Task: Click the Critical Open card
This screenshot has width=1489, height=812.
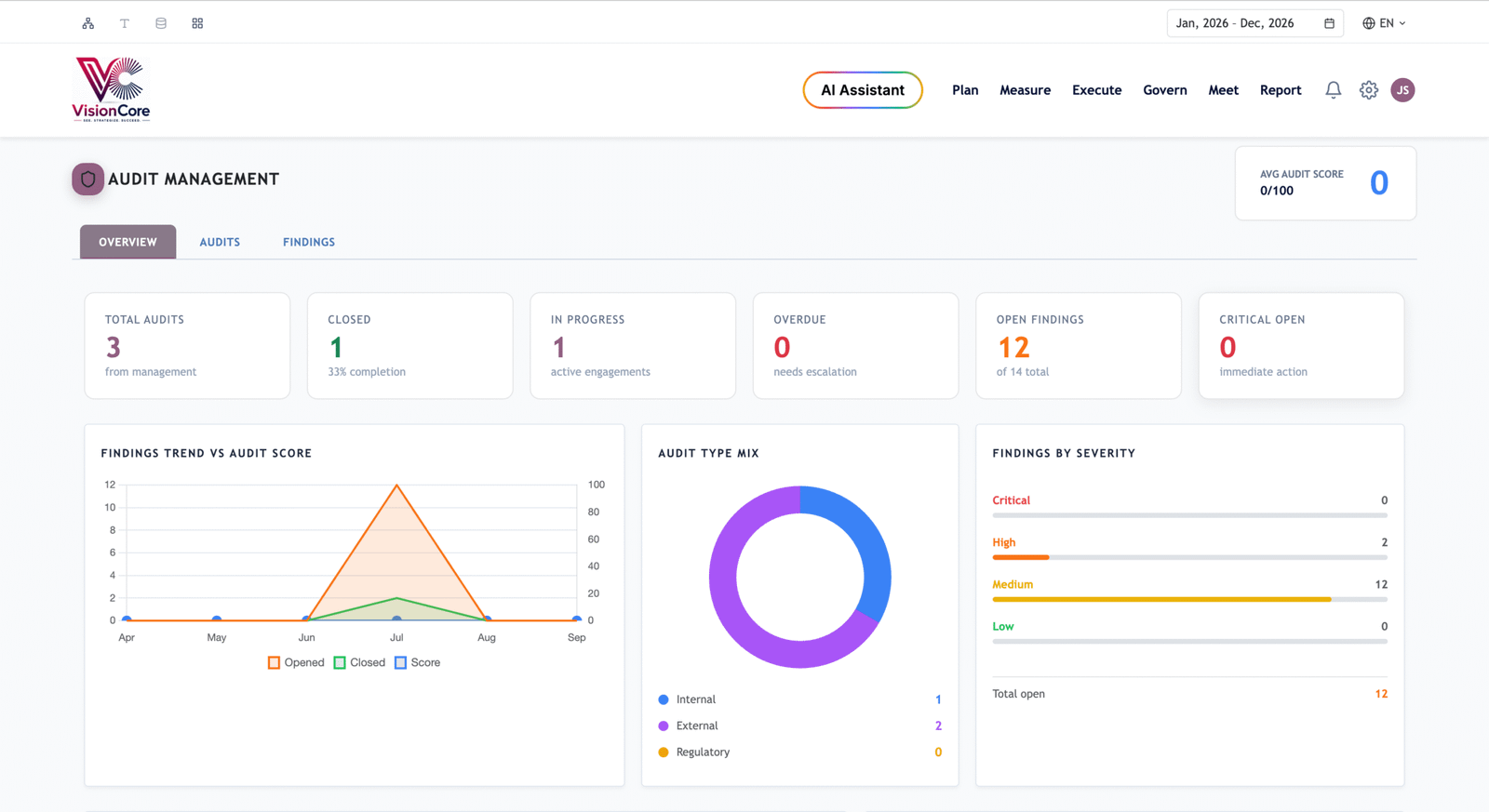Action: [x=1301, y=346]
